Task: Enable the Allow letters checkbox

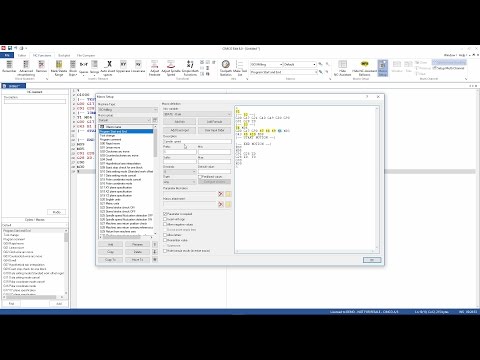Action: [x=165, y=235]
